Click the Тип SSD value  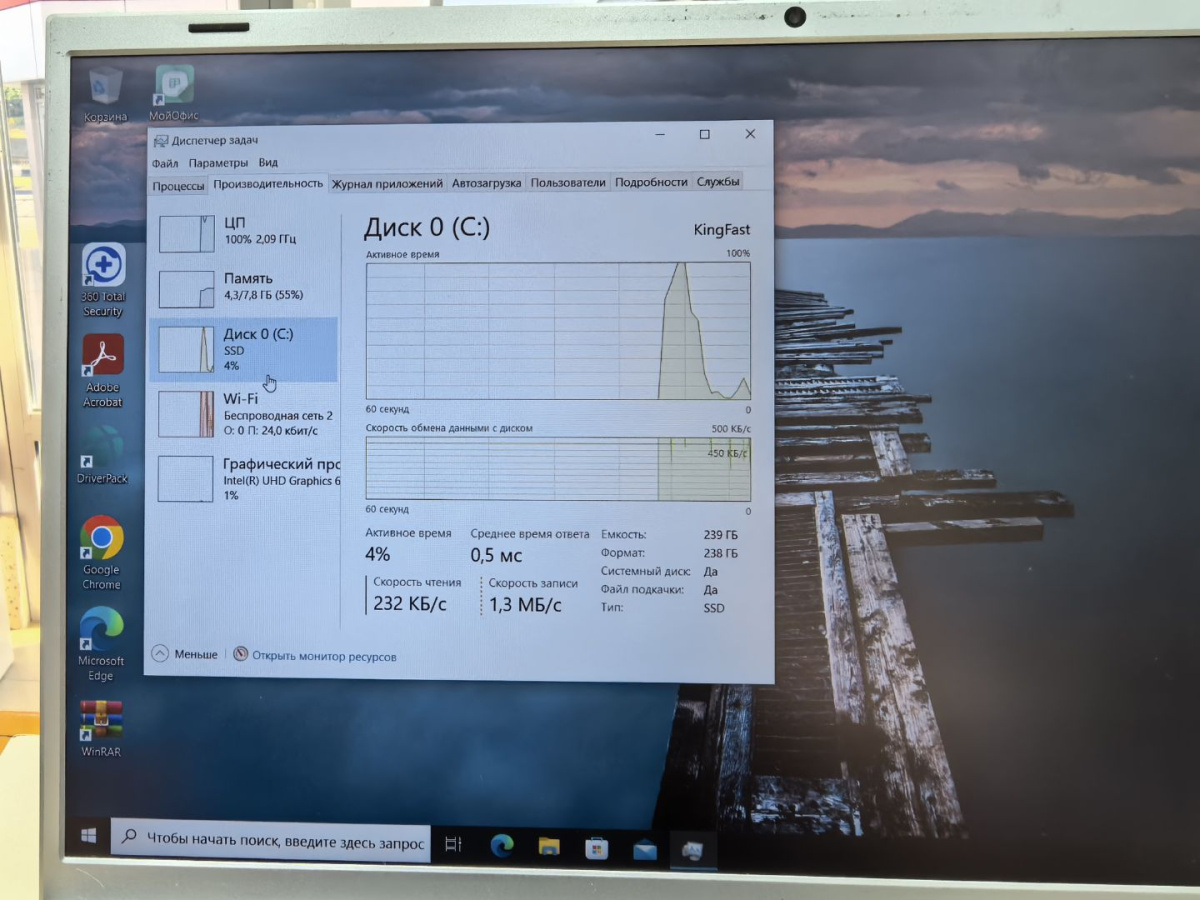point(713,608)
